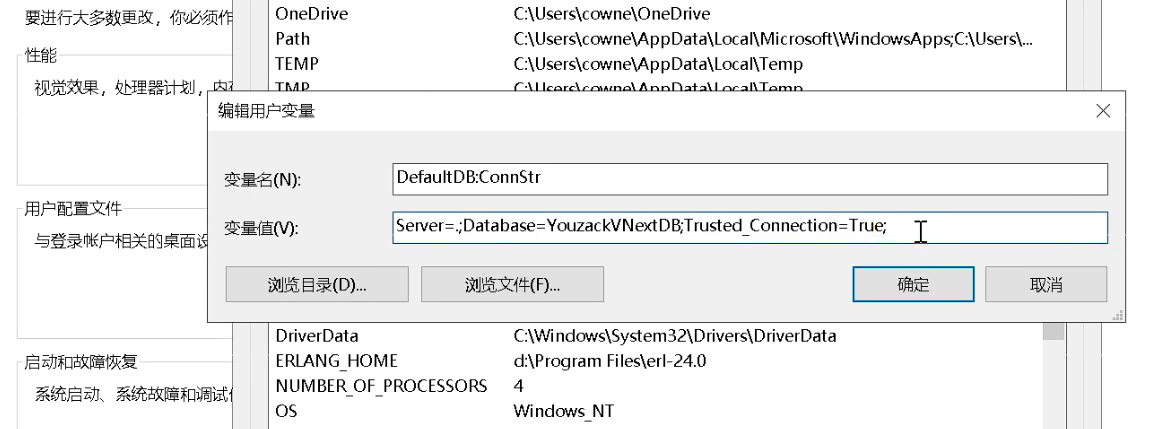This screenshot has height=429, width=1150.
Task: Click the 启动和故障恢复 section heading
Action: tap(81, 362)
